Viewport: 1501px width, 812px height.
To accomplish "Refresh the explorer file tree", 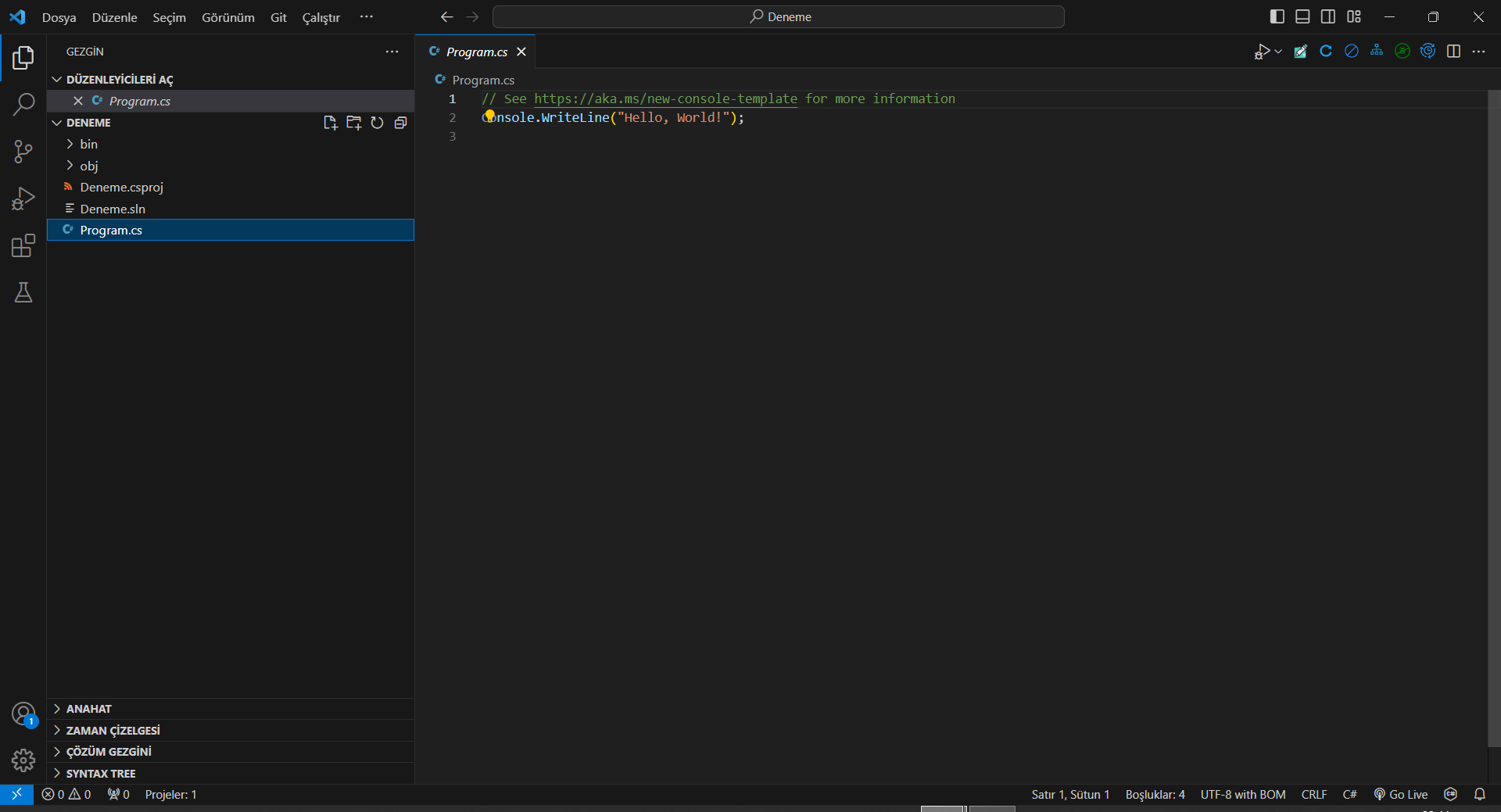I will tap(377, 123).
